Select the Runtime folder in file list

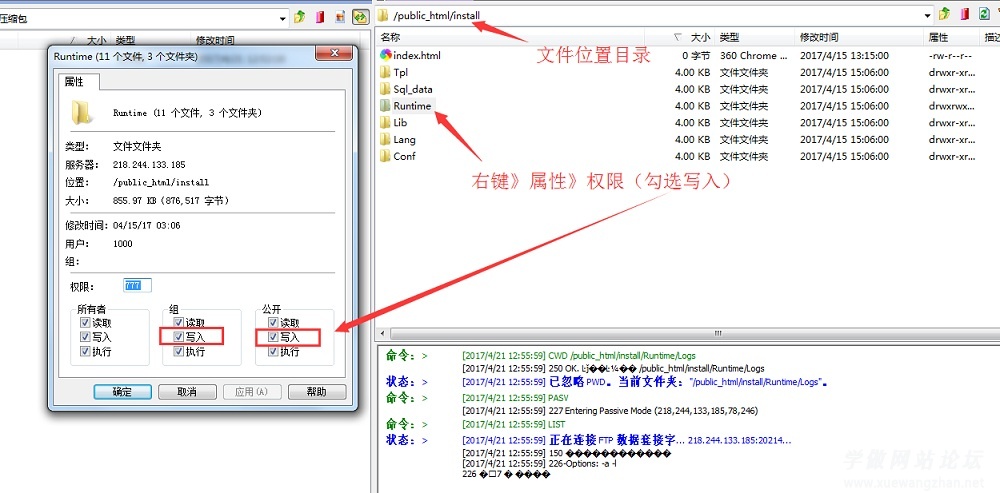pos(411,106)
